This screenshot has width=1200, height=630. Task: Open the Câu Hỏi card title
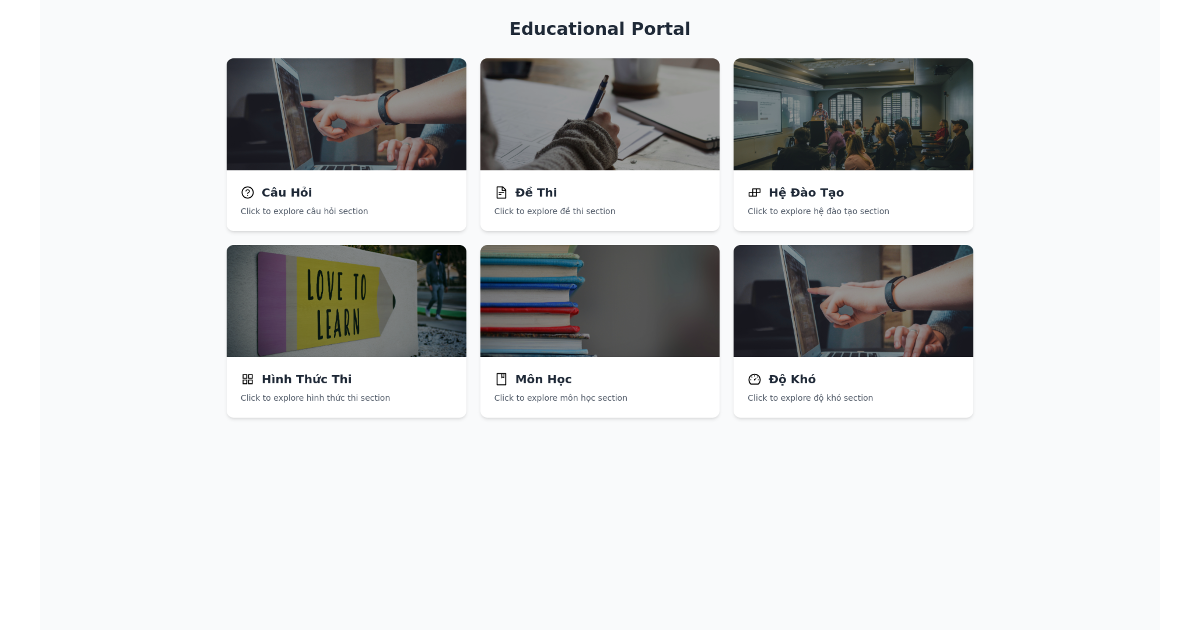click(287, 193)
